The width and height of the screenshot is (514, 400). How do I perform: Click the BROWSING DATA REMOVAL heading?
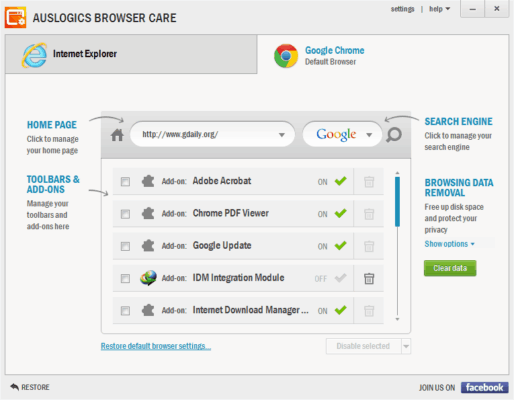pos(459,188)
